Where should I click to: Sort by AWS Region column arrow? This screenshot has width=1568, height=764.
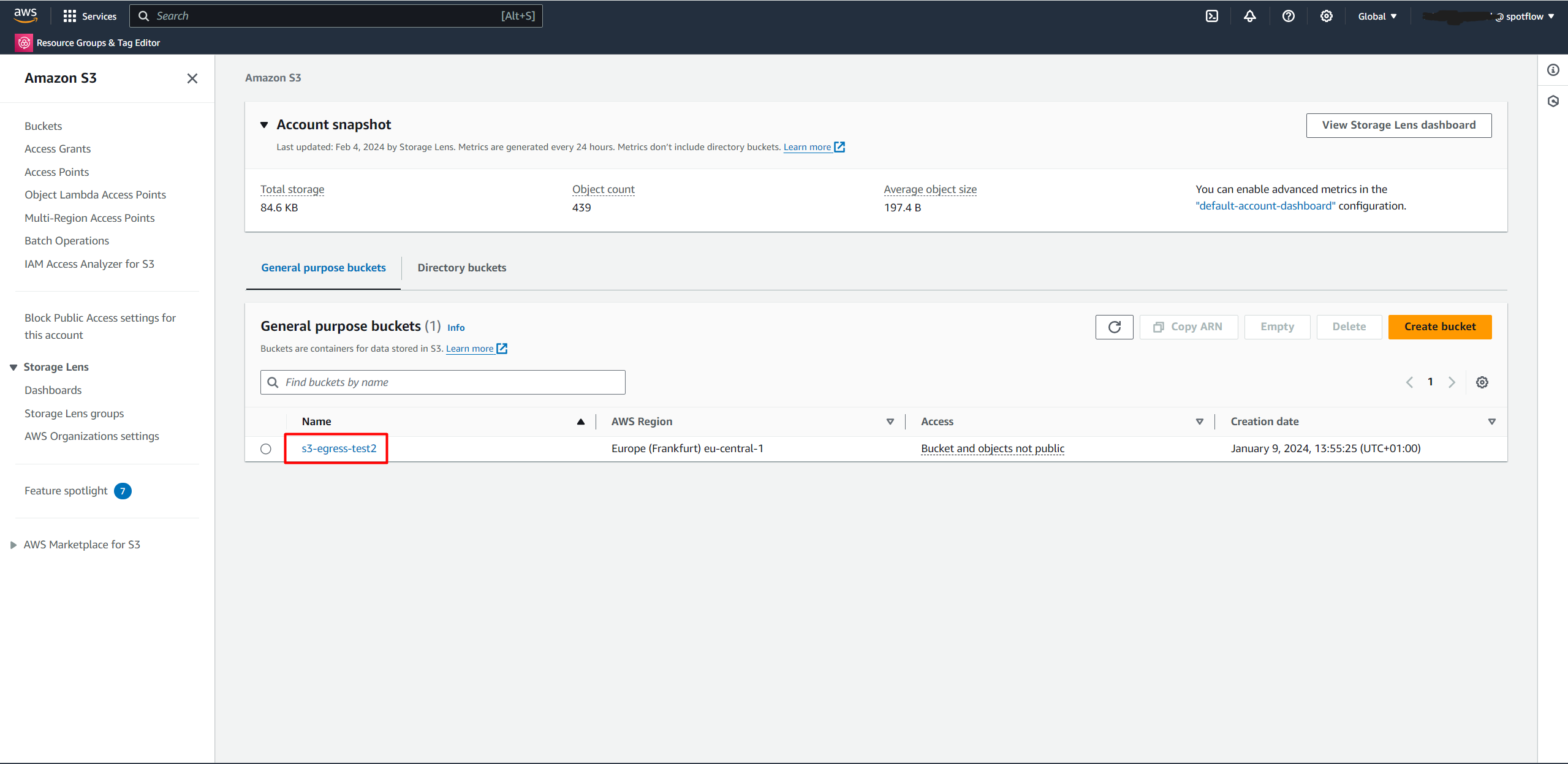click(890, 422)
